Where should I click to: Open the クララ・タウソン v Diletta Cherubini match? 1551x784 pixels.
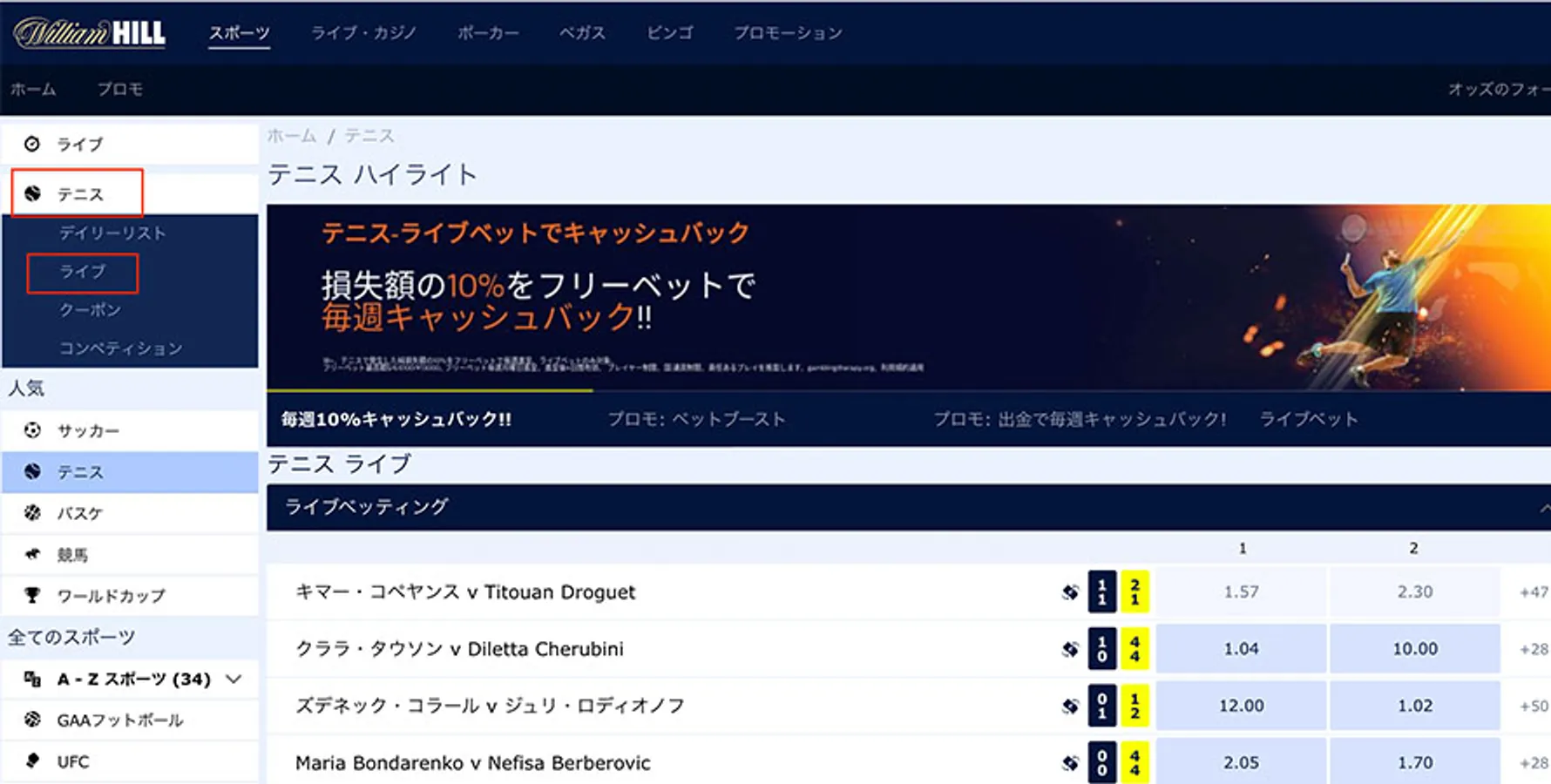click(x=459, y=649)
